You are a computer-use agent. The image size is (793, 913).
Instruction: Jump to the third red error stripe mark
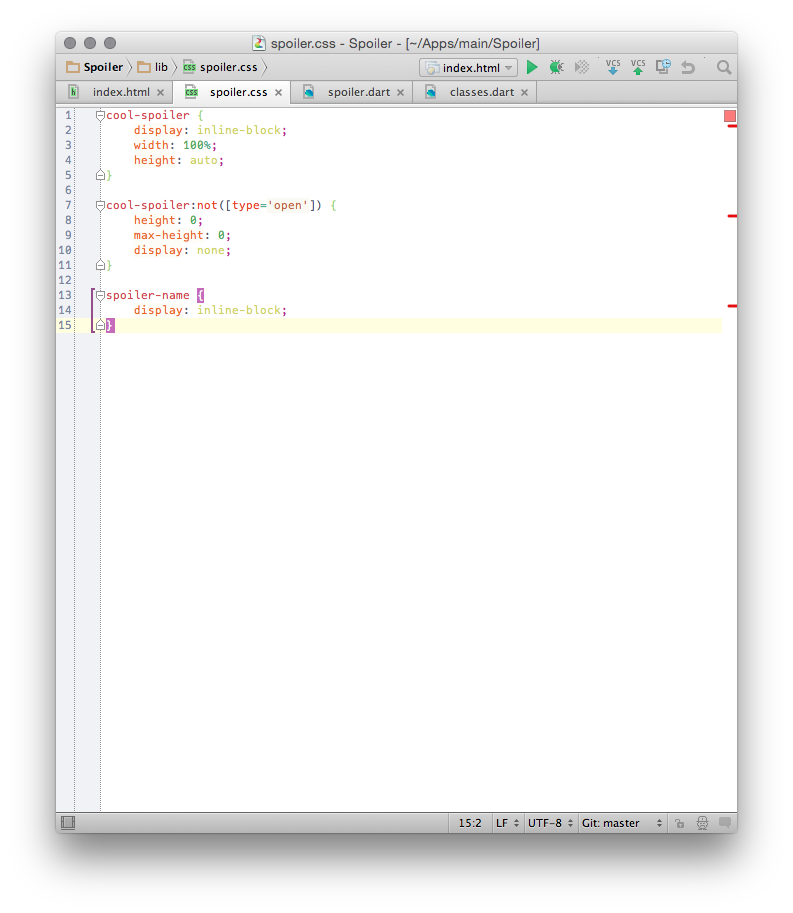pyautogui.click(x=732, y=306)
